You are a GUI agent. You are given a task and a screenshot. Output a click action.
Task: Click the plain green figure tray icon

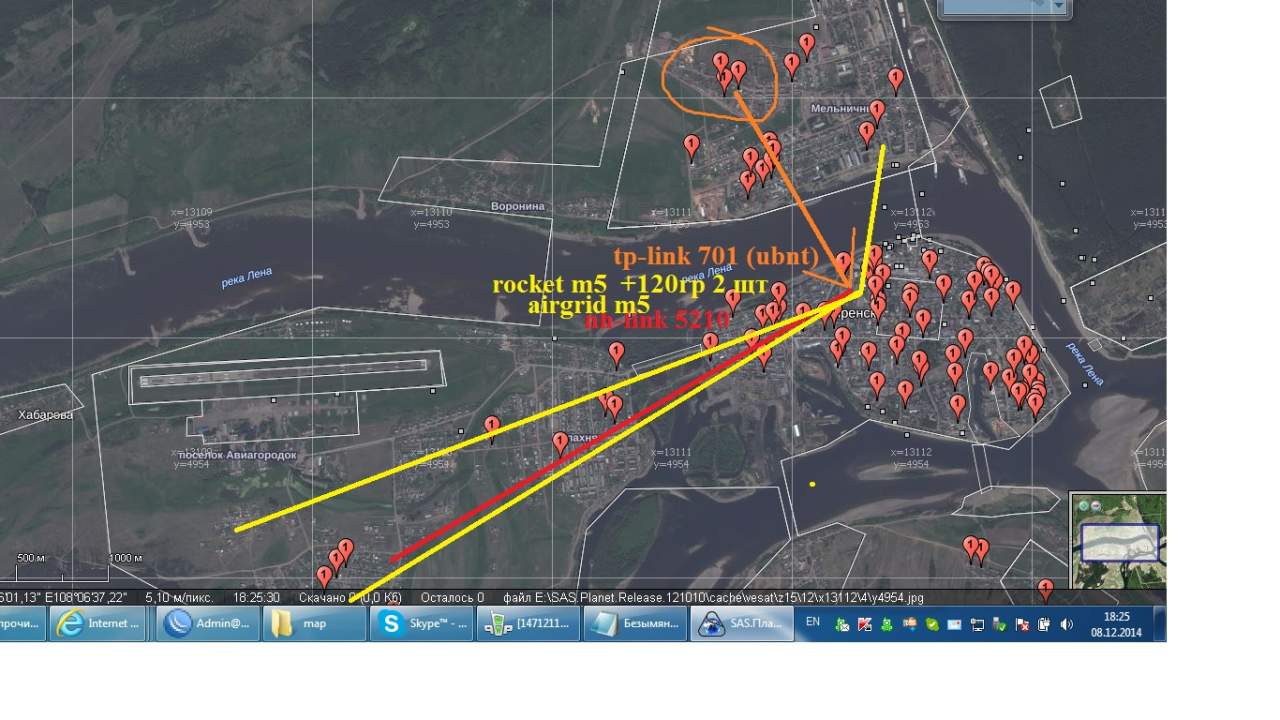click(x=887, y=625)
